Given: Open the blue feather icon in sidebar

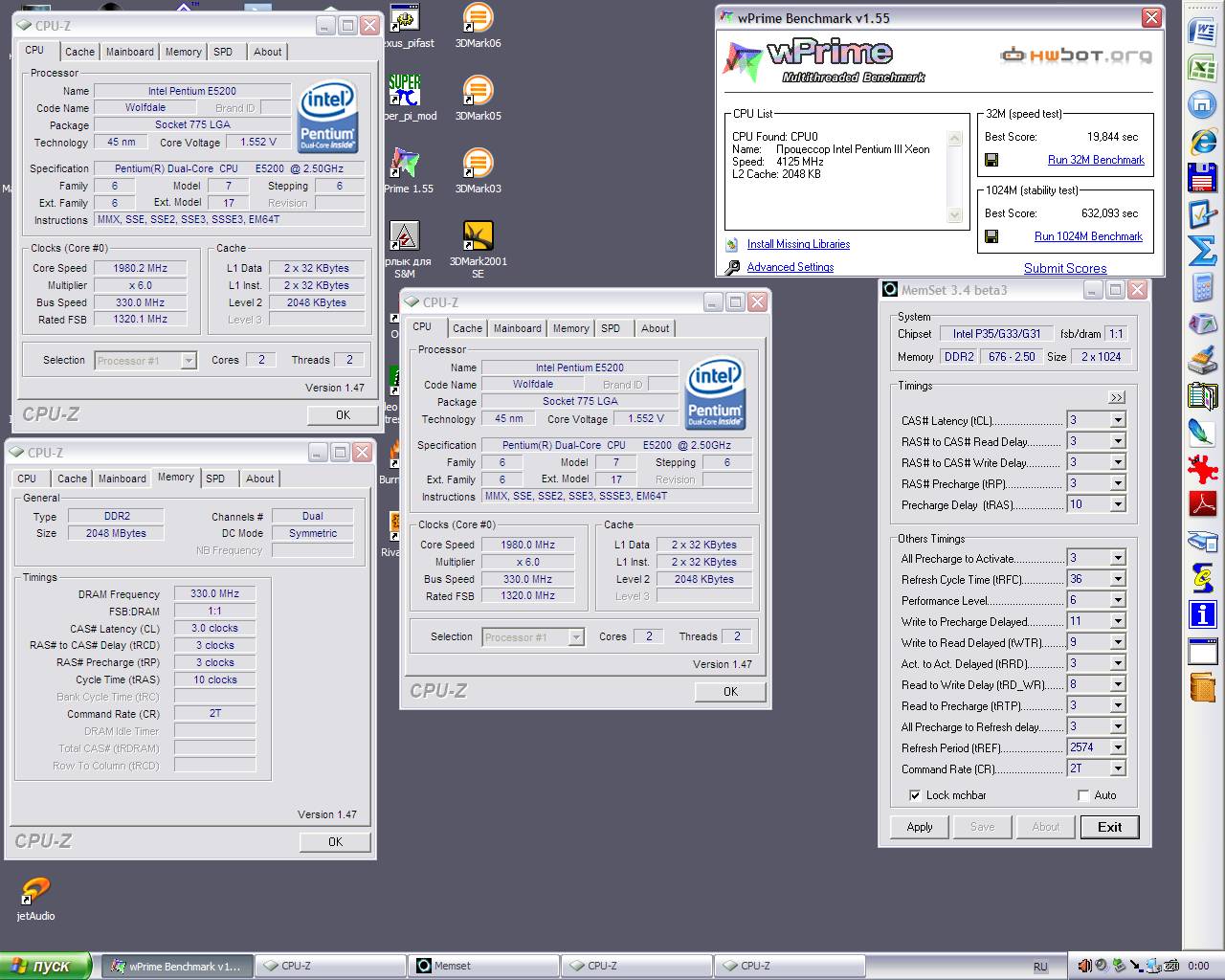Looking at the screenshot, I should [x=1202, y=432].
